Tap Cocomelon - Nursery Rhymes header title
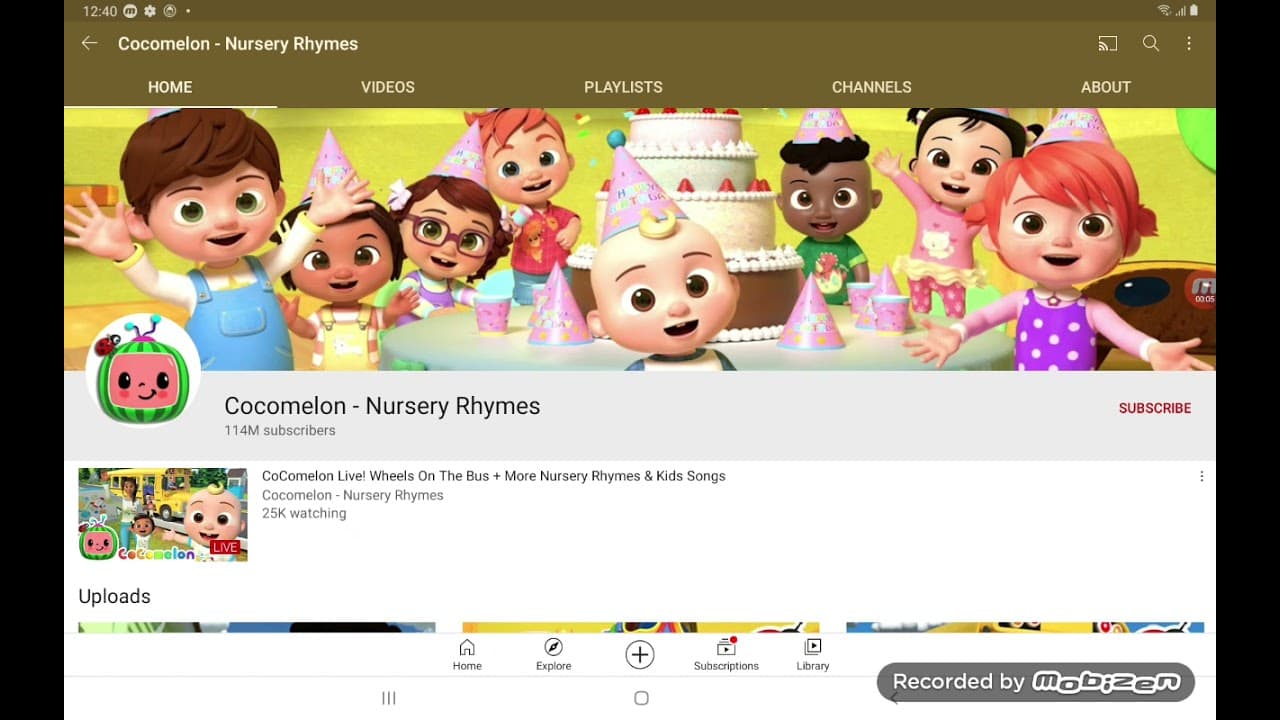 (x=238, y=43)
